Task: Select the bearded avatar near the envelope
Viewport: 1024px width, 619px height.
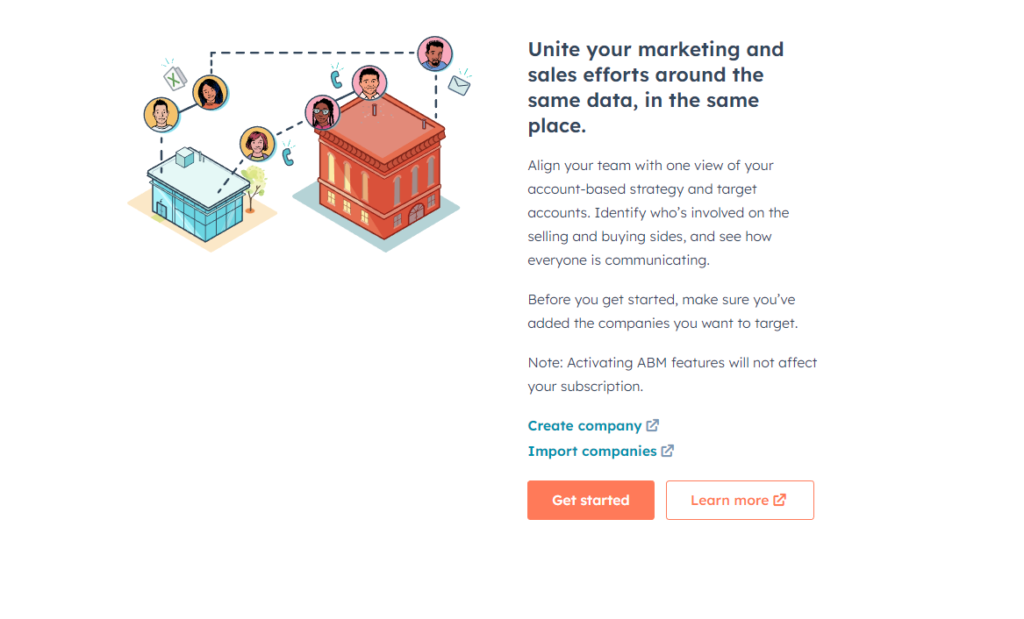Action: (435, 54)
